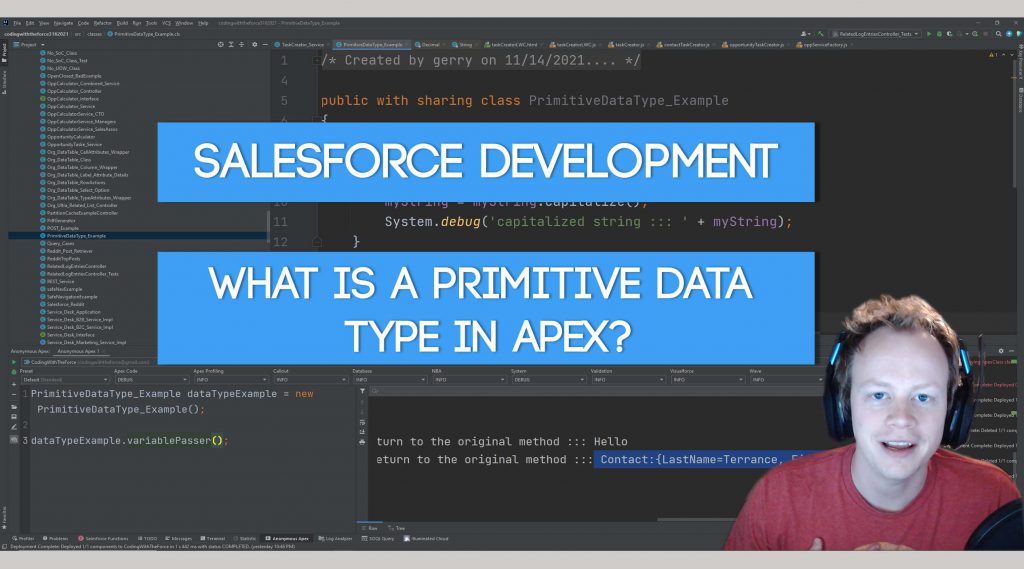Click into the log search field
The width and height of the screenshot is (1024, 569).
tap(596, 391)
